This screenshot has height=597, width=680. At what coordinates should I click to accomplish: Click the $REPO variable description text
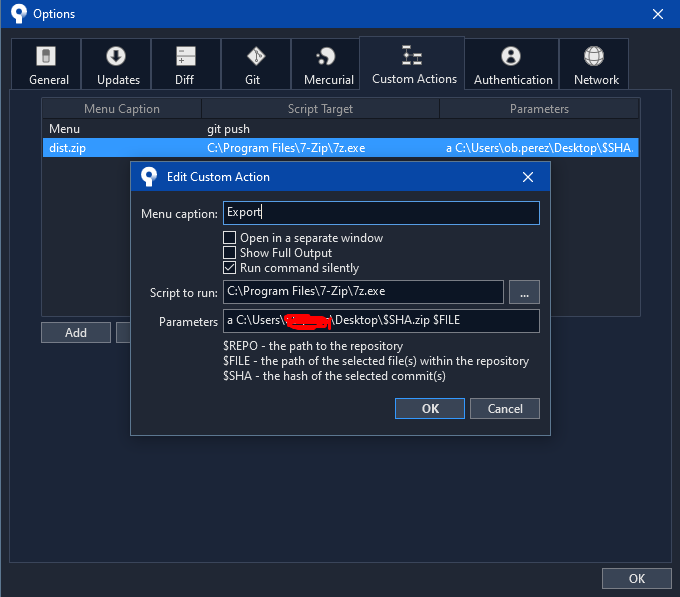313,346
